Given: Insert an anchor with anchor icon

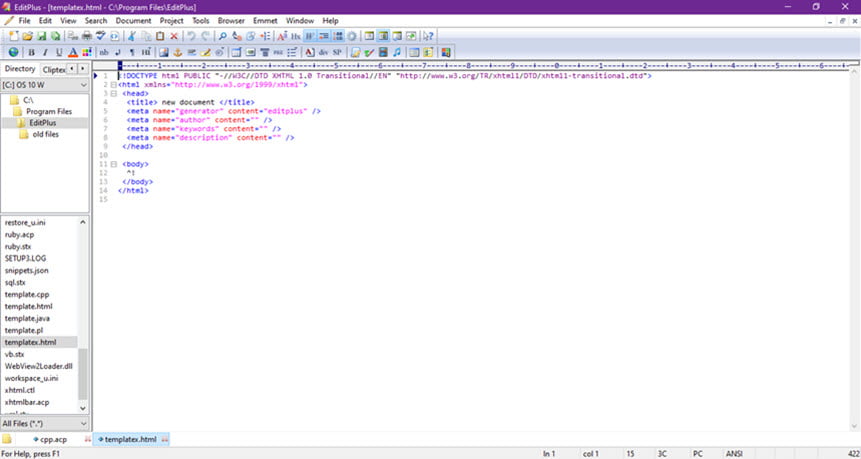Looking at the screenshot, I should click(x=177, y=52).
